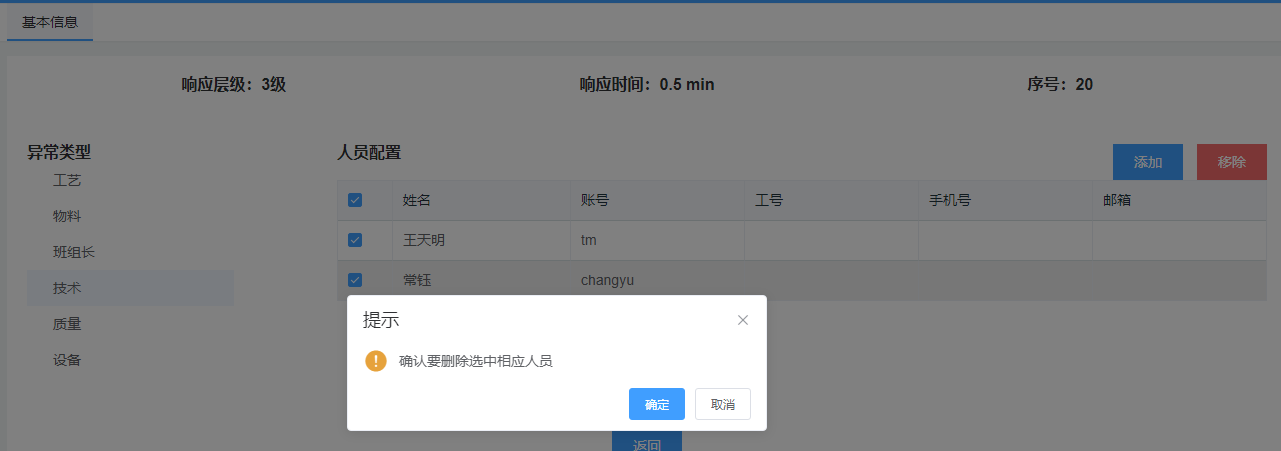Click the orange warning icon in dialog
Image resolution: width=1281 pixels, height=451 pixels.
375,361
